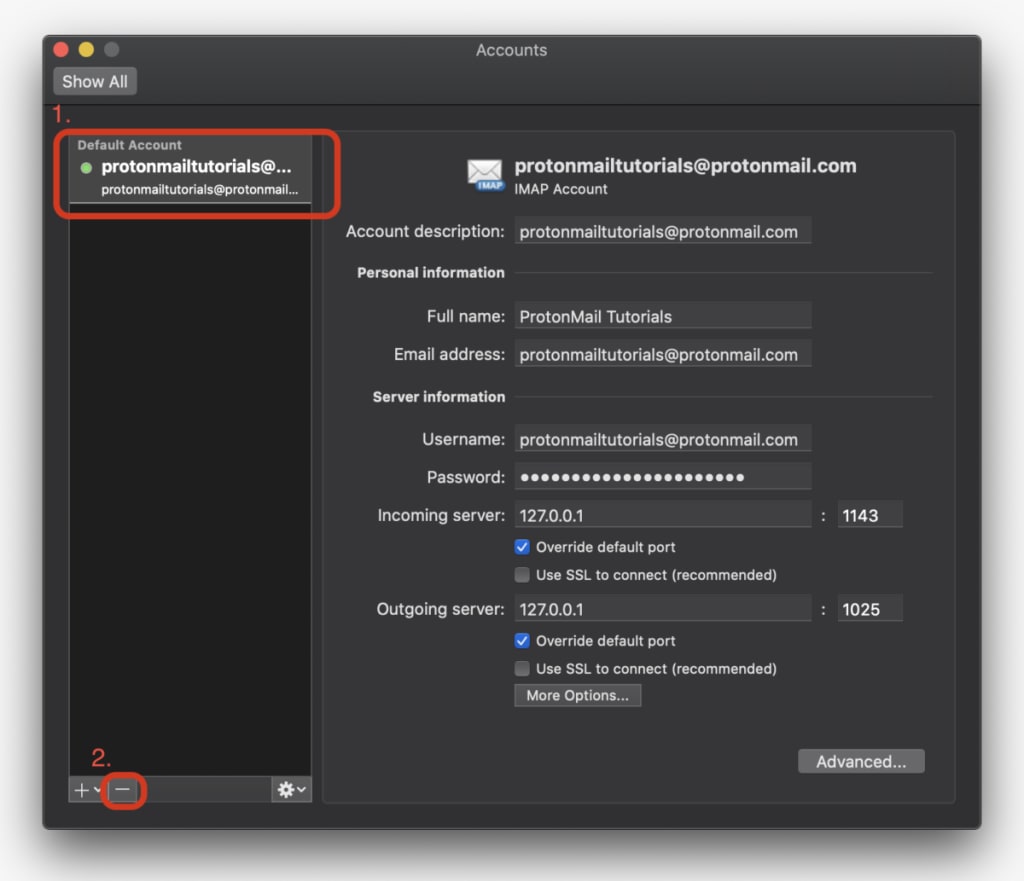This screenshot has height=881, width=1024.
Task: Click the Full name field
Action: [x=663, y=316]
